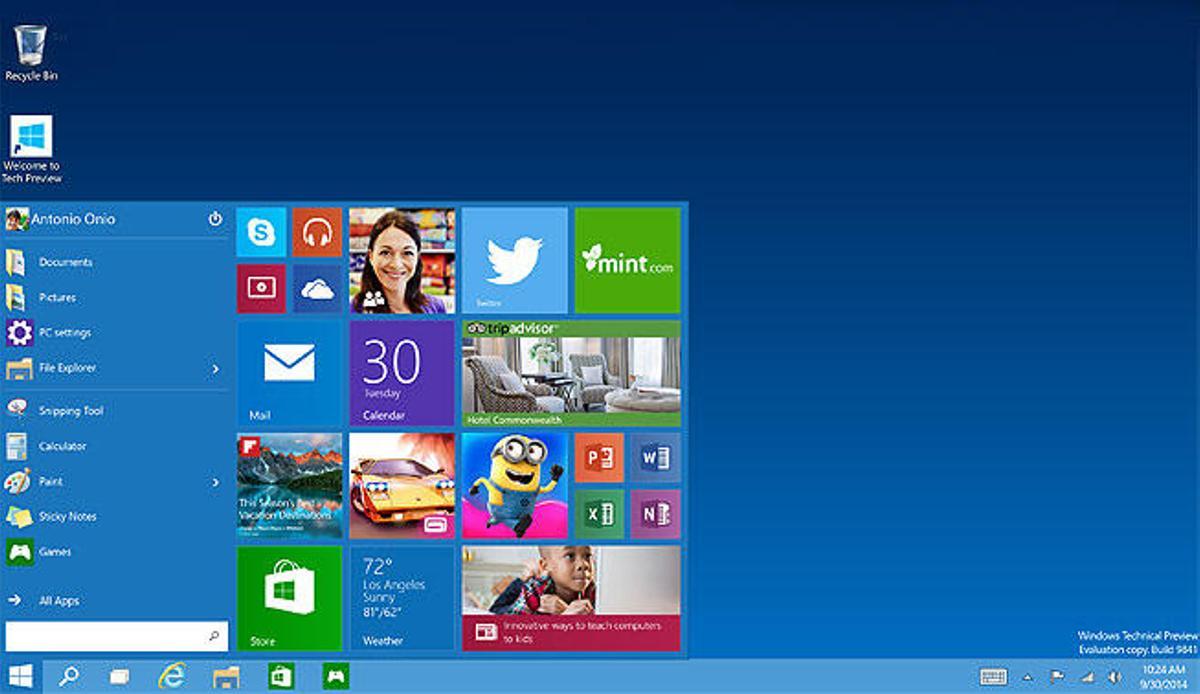Launch the PowerPoint tile
This screenshot has height=694, width=1200.
pos(599,458)
